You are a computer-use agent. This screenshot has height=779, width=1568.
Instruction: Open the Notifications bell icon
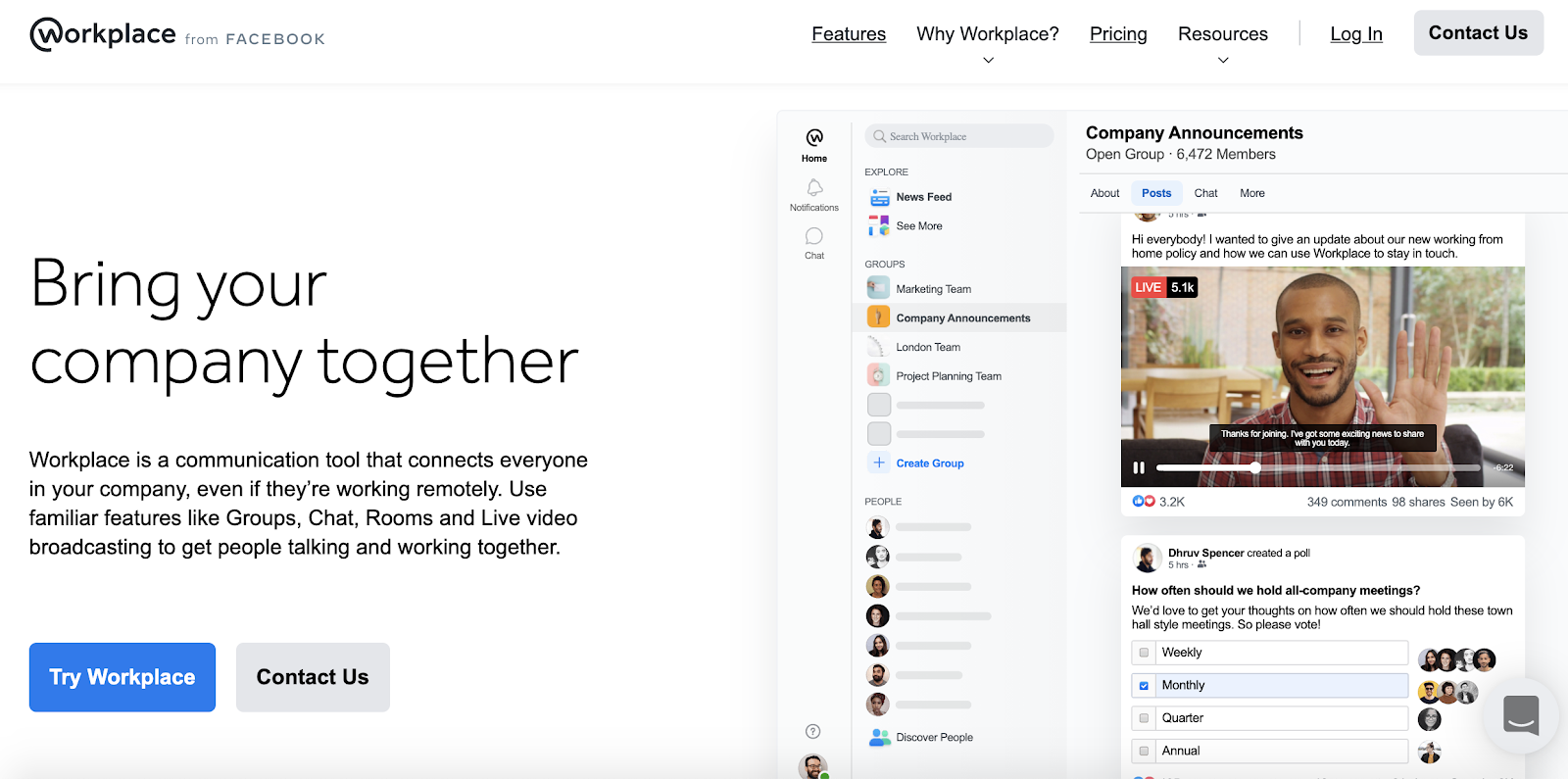[x=814, y=187]
